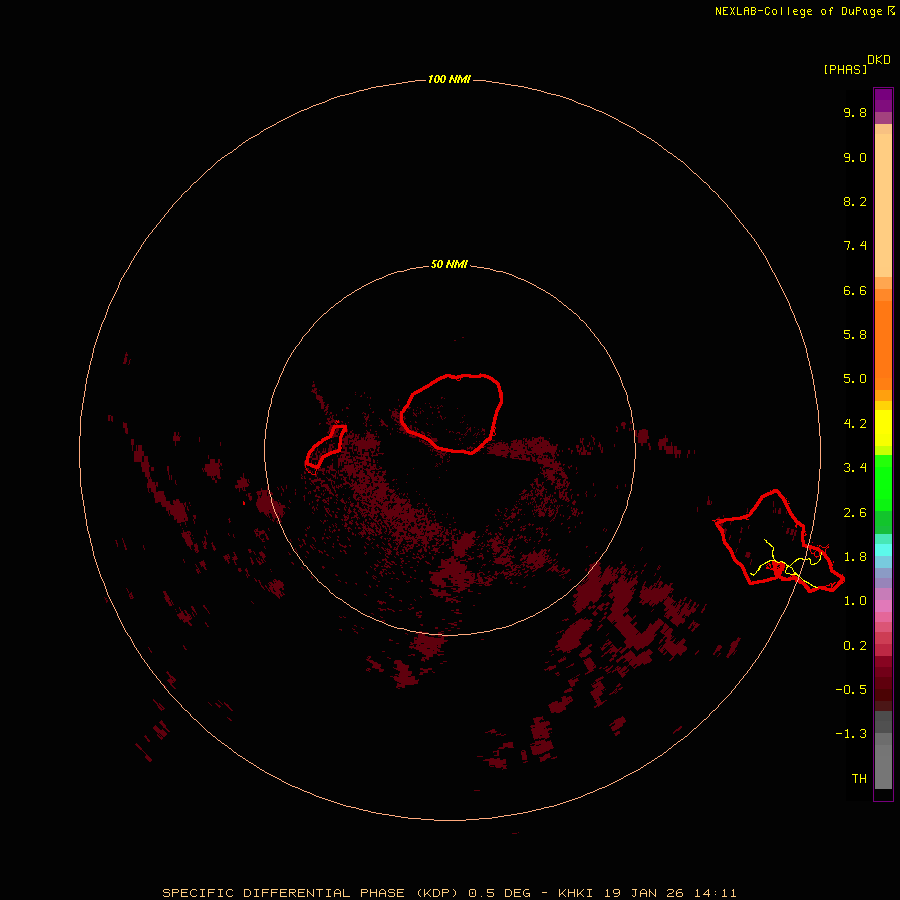Click the DKD legend label
The width and height of the screenshot is (900, 900).
click(x=879, y=60)
